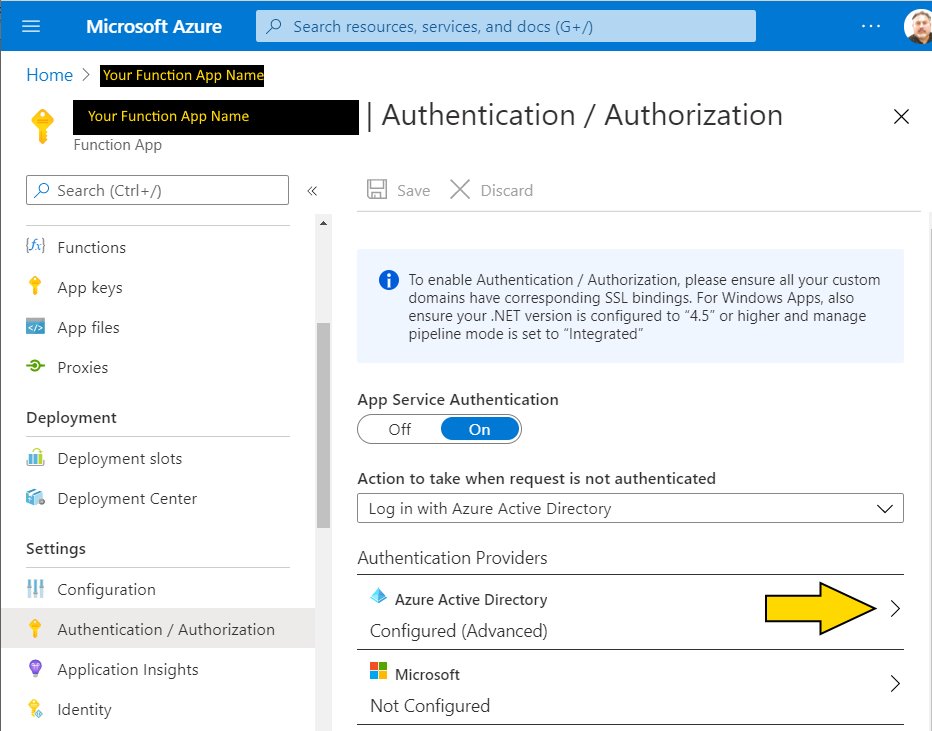Expand the Azure Active Directory provider
Image resolution: width=932 pixels, height=731 pixels.
pos(895,607)
